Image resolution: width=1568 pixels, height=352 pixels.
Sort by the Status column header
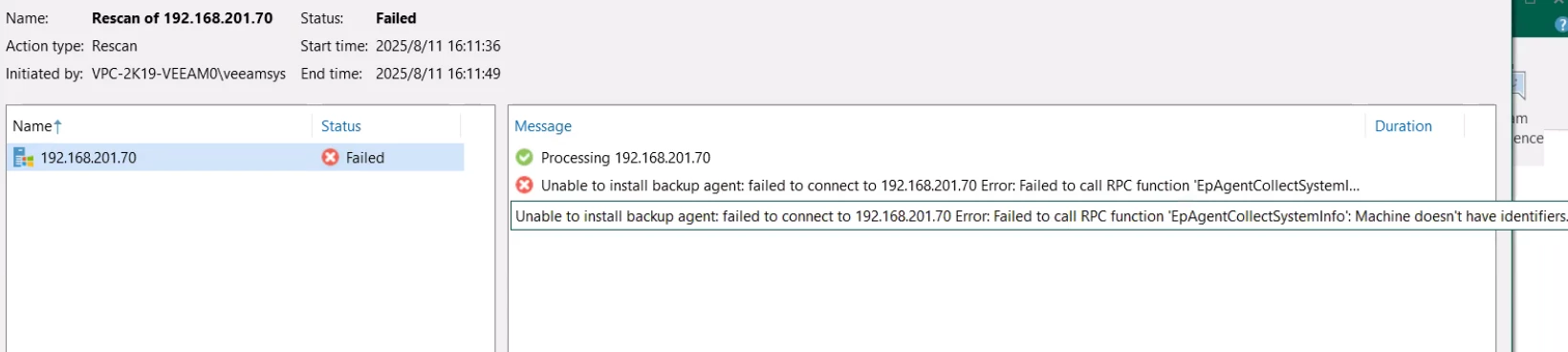pyautogui.click(x=341, y=126)
